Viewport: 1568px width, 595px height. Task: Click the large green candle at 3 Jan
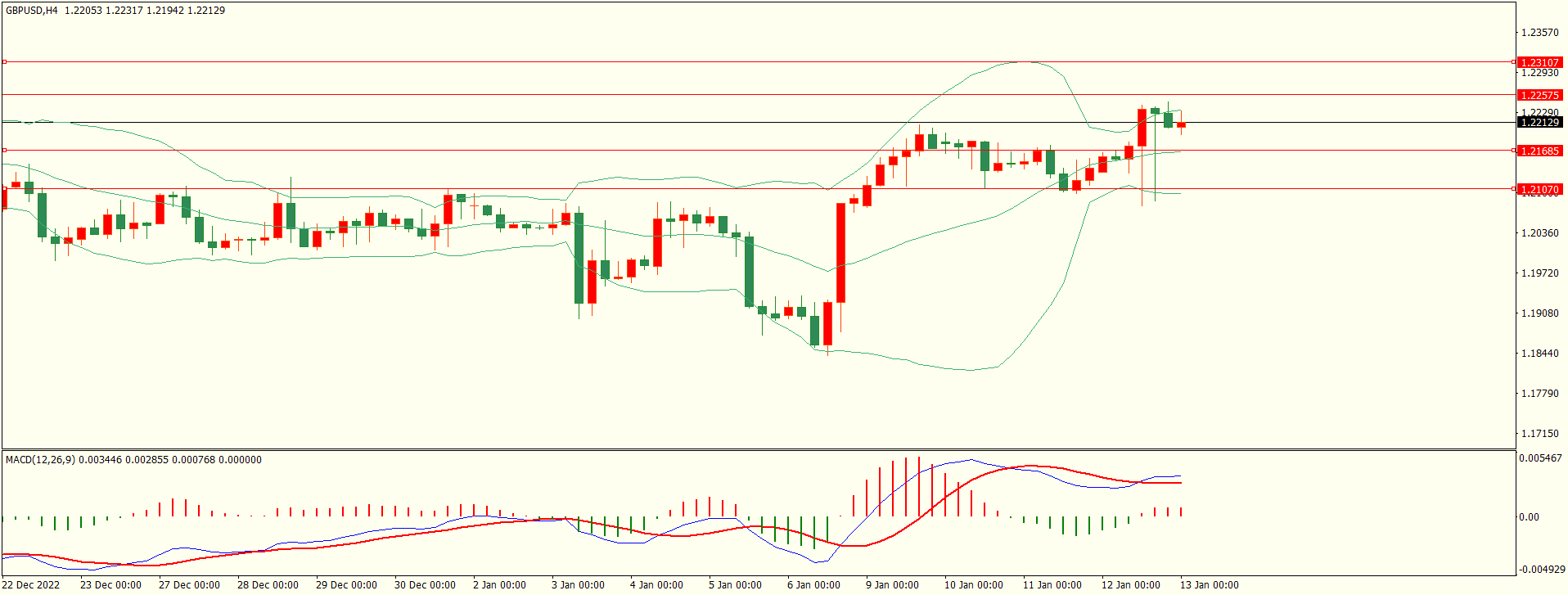579,258
